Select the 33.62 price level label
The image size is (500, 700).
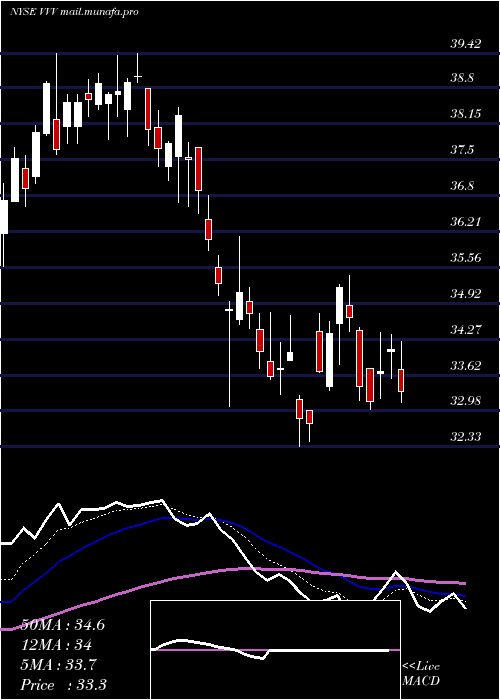(x=466, y=366)
